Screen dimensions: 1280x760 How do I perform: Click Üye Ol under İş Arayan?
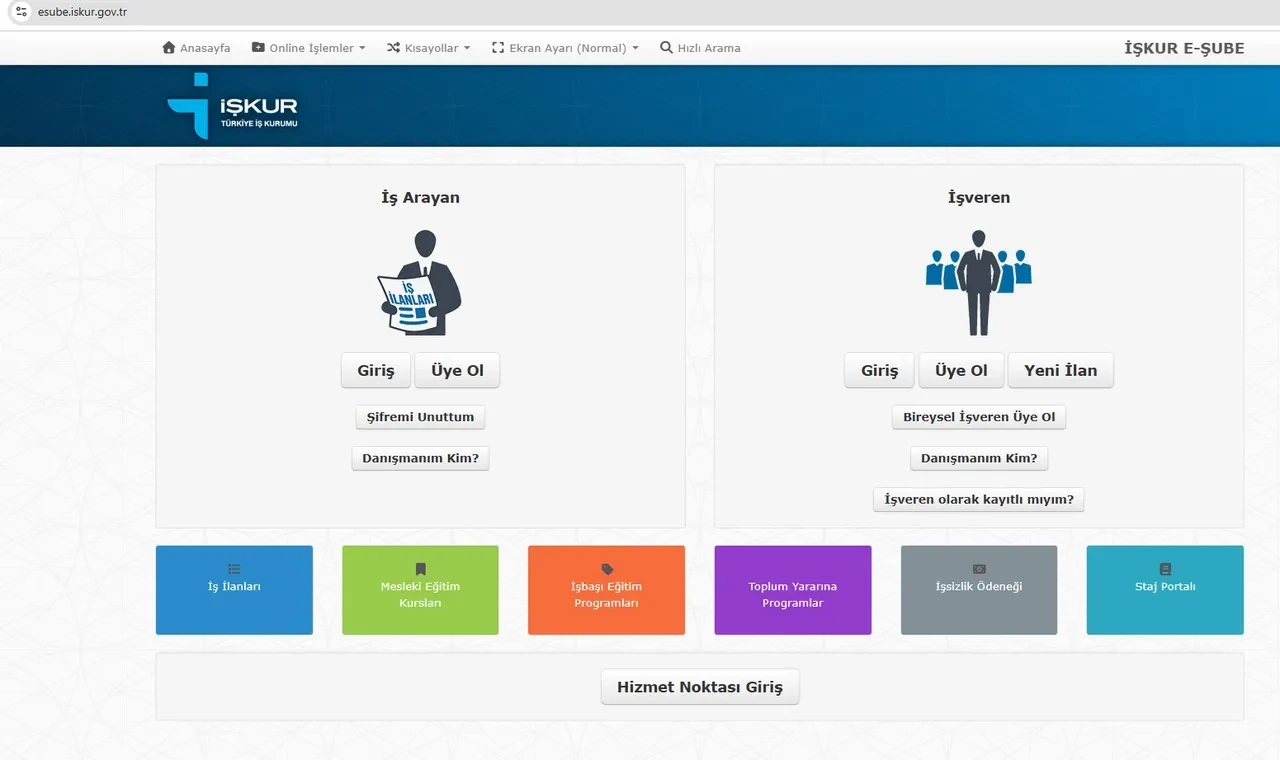click(x=457, y=370)
